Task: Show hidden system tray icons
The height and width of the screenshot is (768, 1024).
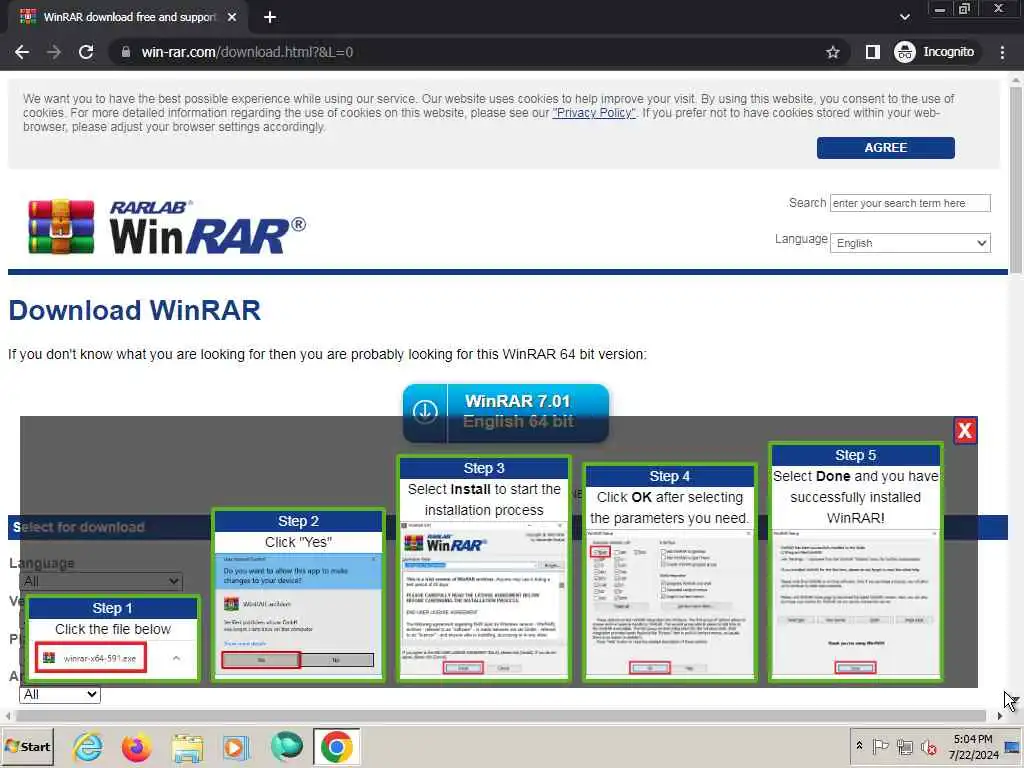Action: (x=859, y=746)
